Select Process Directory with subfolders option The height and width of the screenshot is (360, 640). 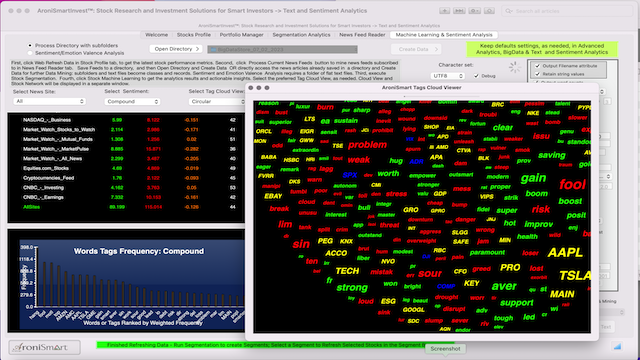pos(30,45)
